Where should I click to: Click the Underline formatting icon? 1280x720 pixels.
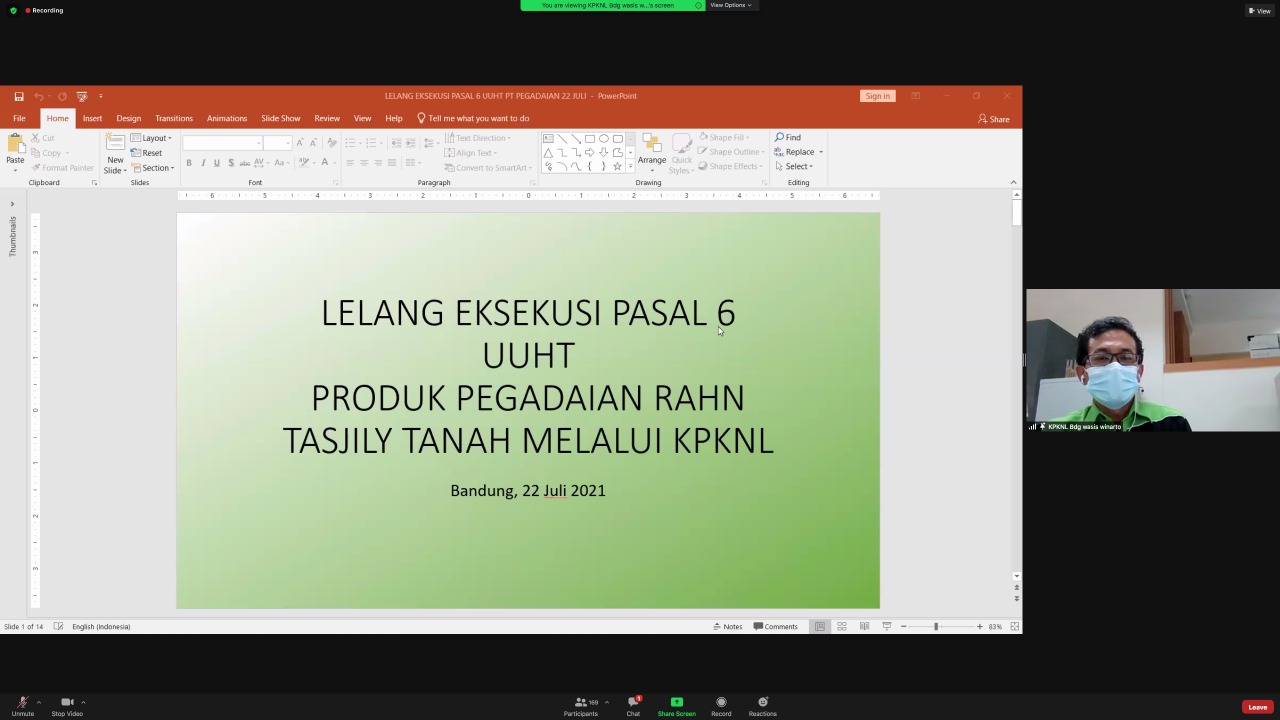click(x=216, y=163)
